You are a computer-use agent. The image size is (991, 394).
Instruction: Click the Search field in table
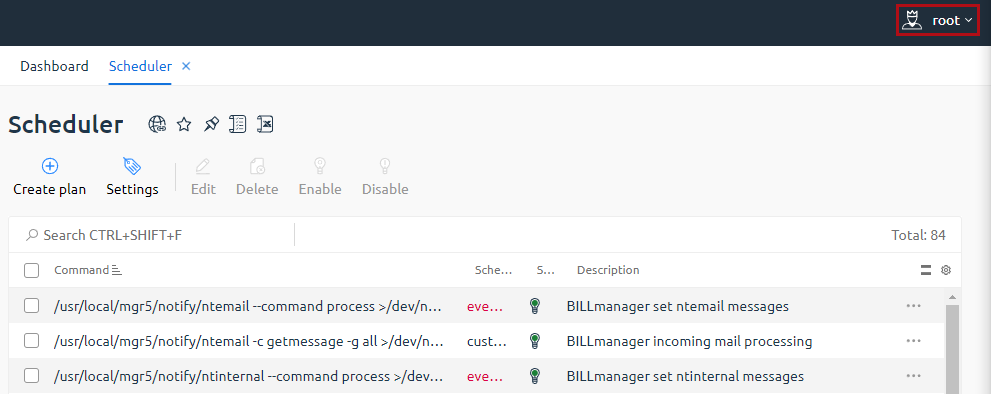click(152, 235)
